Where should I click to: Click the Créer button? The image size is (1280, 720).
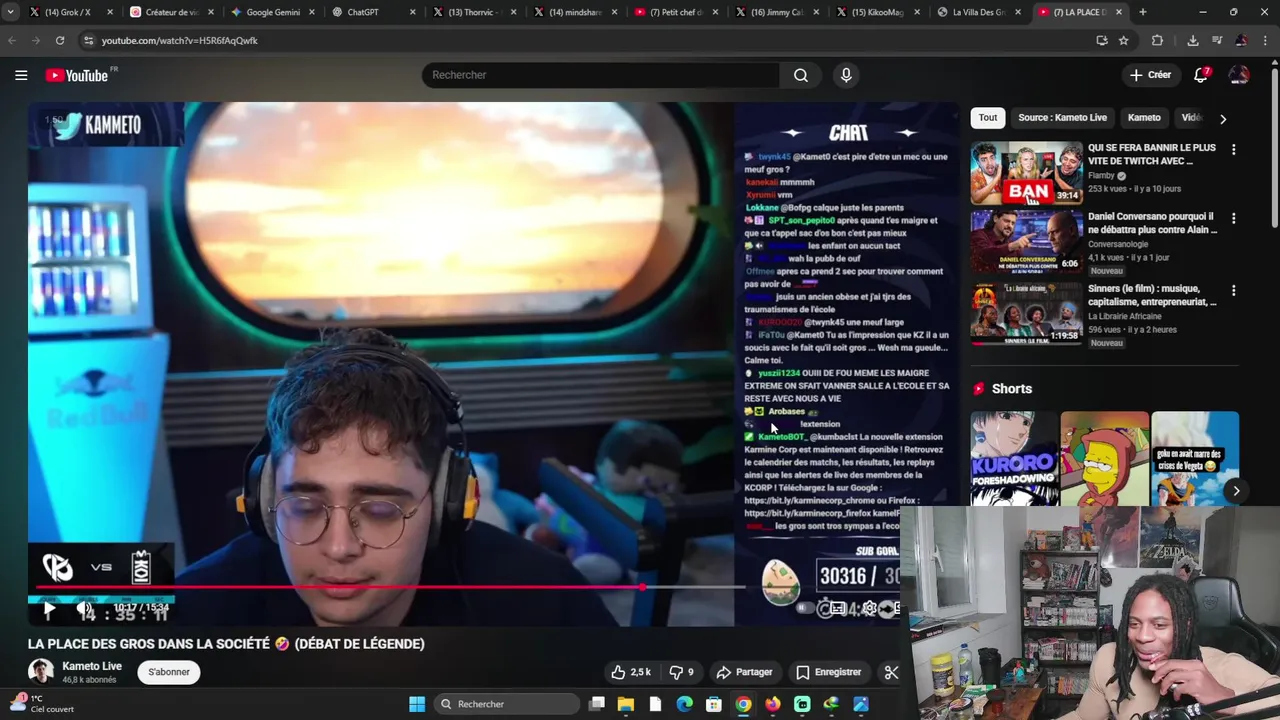[x=1150, y=75]
